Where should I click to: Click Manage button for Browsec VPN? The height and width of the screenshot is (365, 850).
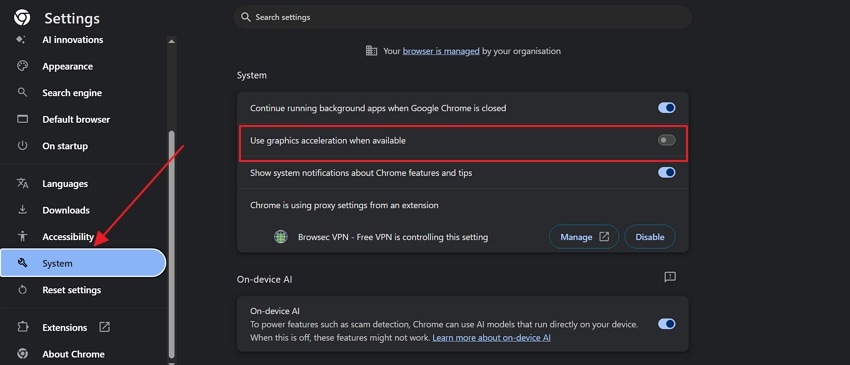point(584,237)
